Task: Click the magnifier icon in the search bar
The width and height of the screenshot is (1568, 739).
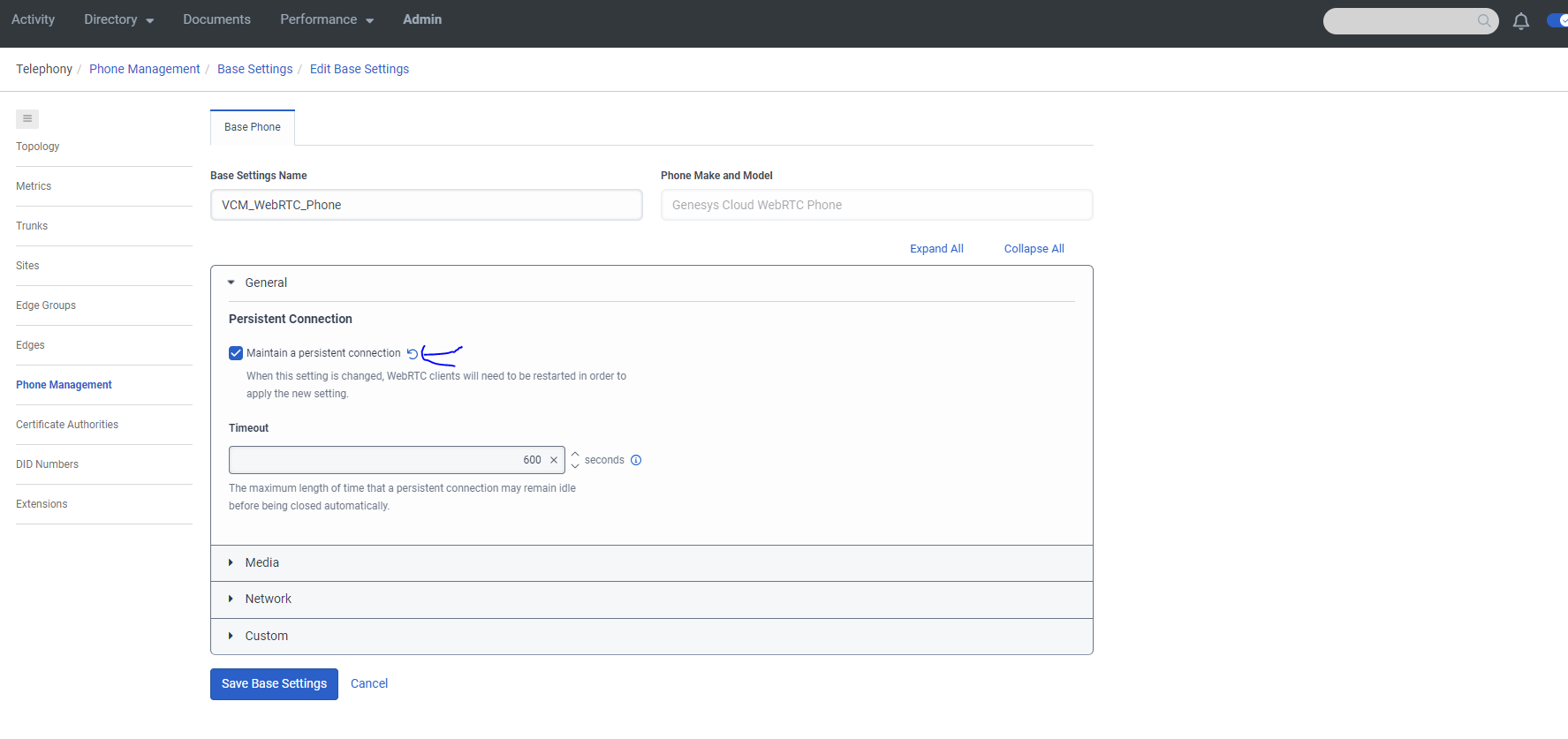Action: pos(1484,21)
